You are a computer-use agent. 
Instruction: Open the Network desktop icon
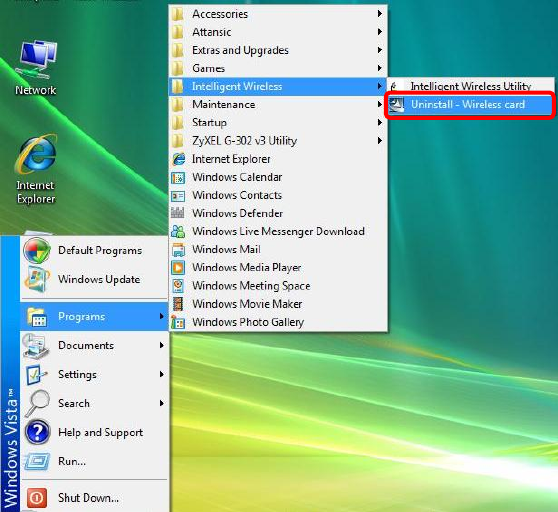click(x=36, y=68)
